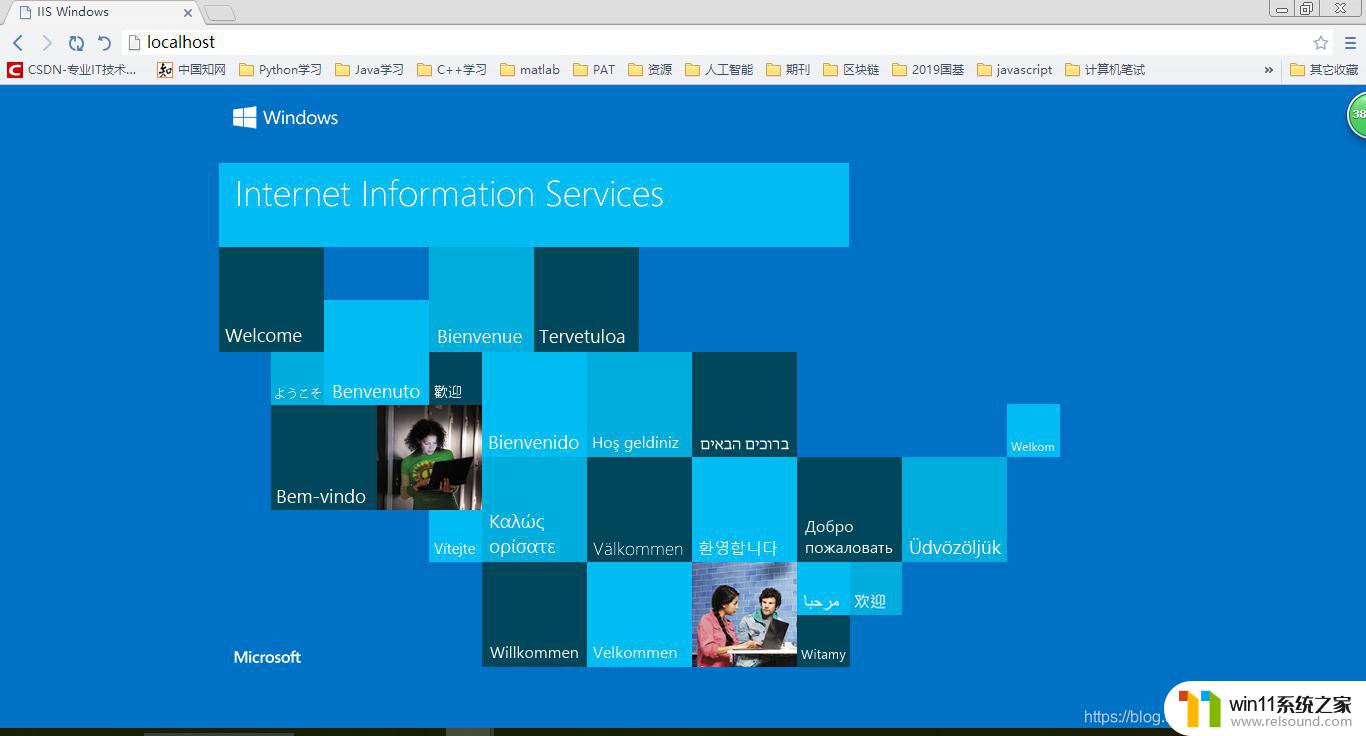1366x736 pixels.
Task: Click the Hebrew ברוכים הבאים tile
Action: 744,405
